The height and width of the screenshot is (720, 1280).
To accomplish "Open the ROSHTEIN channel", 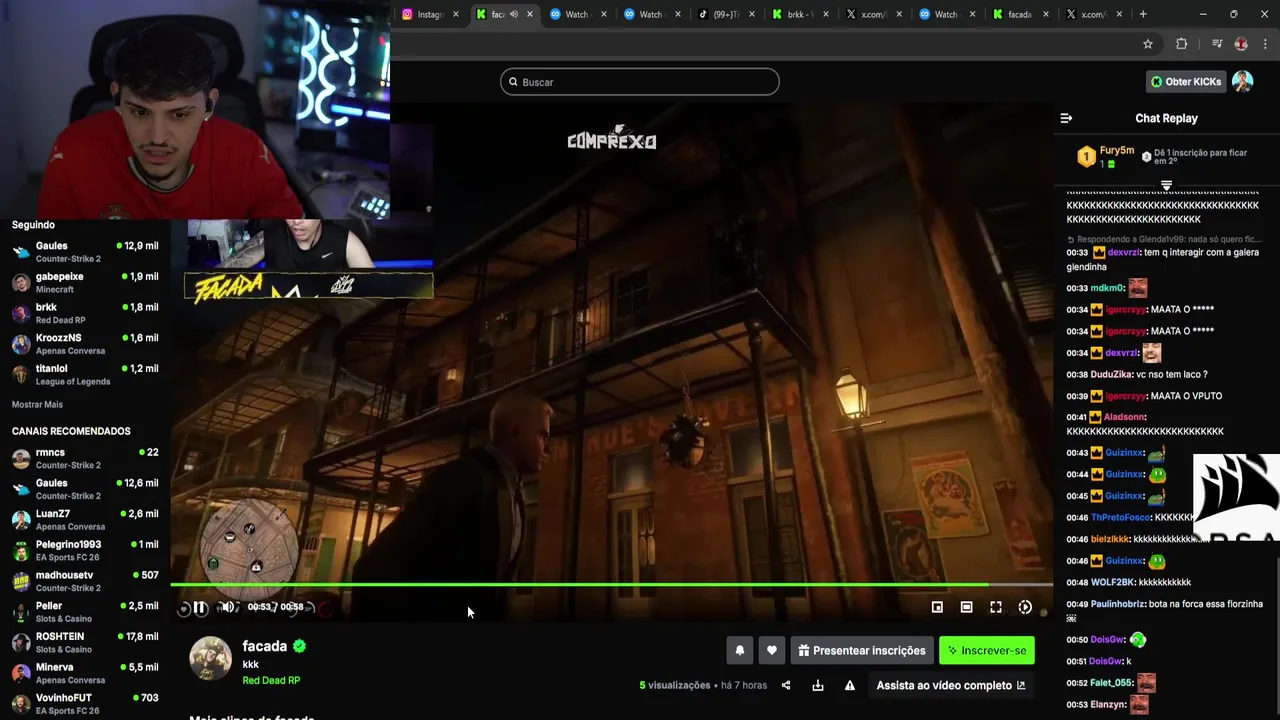I will [x=84, y=642].
